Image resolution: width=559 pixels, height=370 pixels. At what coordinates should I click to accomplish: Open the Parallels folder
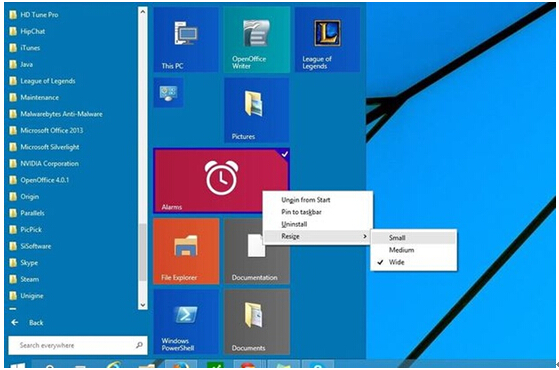(x=27, y=213)
